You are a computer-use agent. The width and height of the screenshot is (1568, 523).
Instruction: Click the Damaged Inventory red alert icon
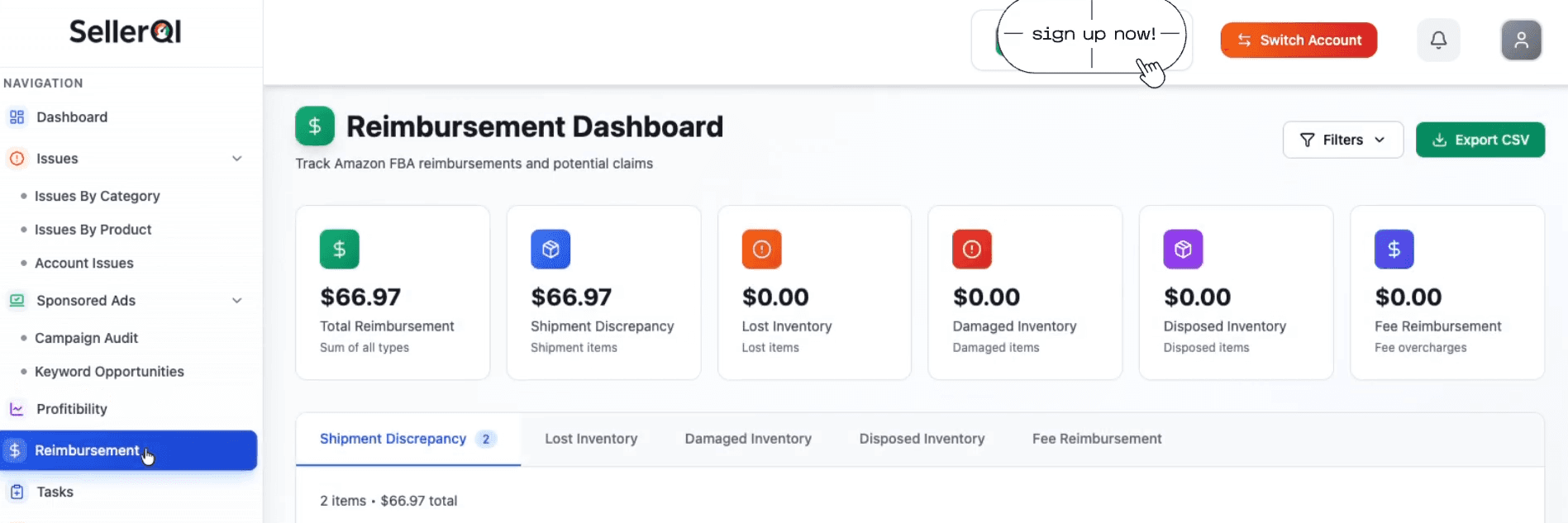tap(972, 249)
